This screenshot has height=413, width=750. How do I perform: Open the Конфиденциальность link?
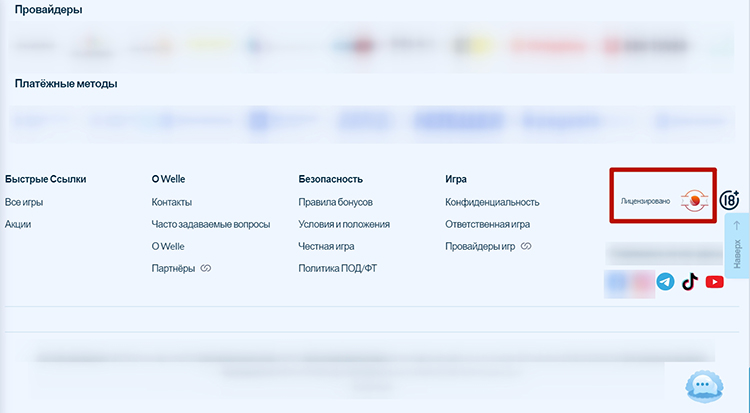click(492, 202)
